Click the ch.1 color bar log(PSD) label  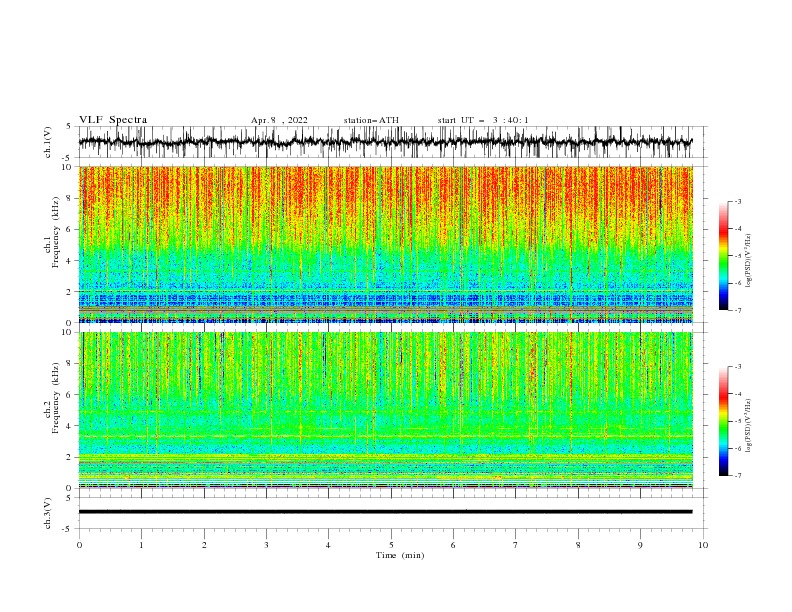point(749,261)
